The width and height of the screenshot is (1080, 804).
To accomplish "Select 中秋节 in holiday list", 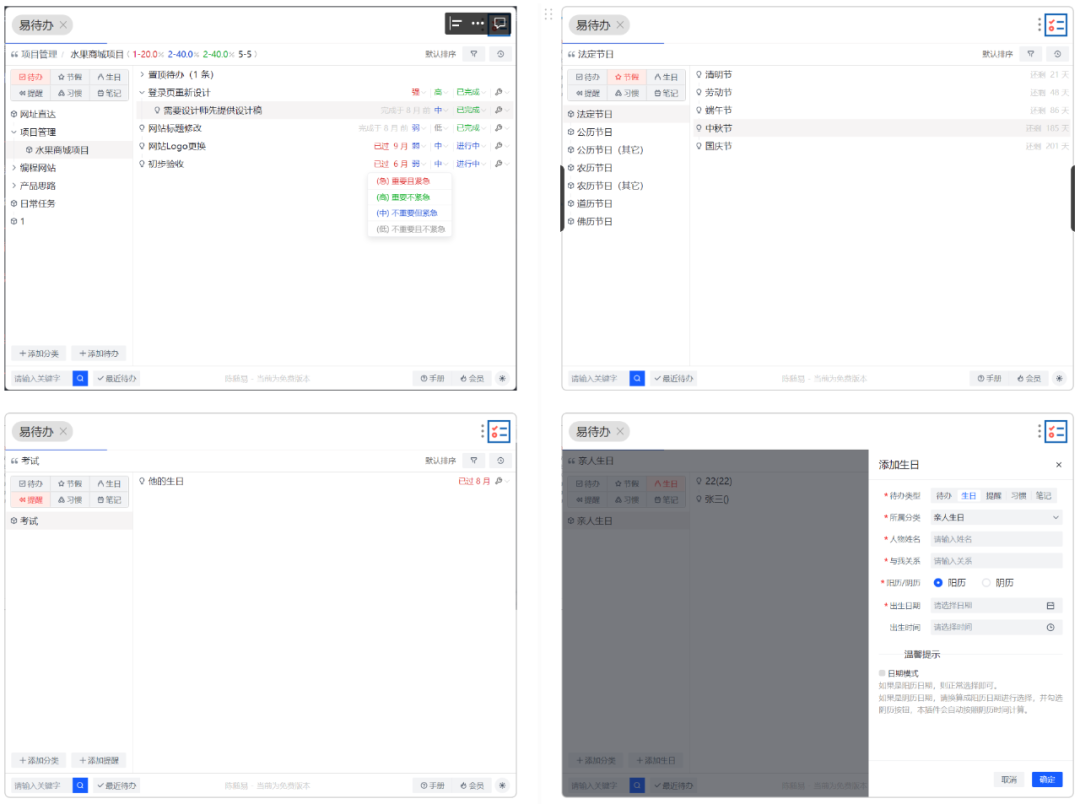I will (882, 128).
